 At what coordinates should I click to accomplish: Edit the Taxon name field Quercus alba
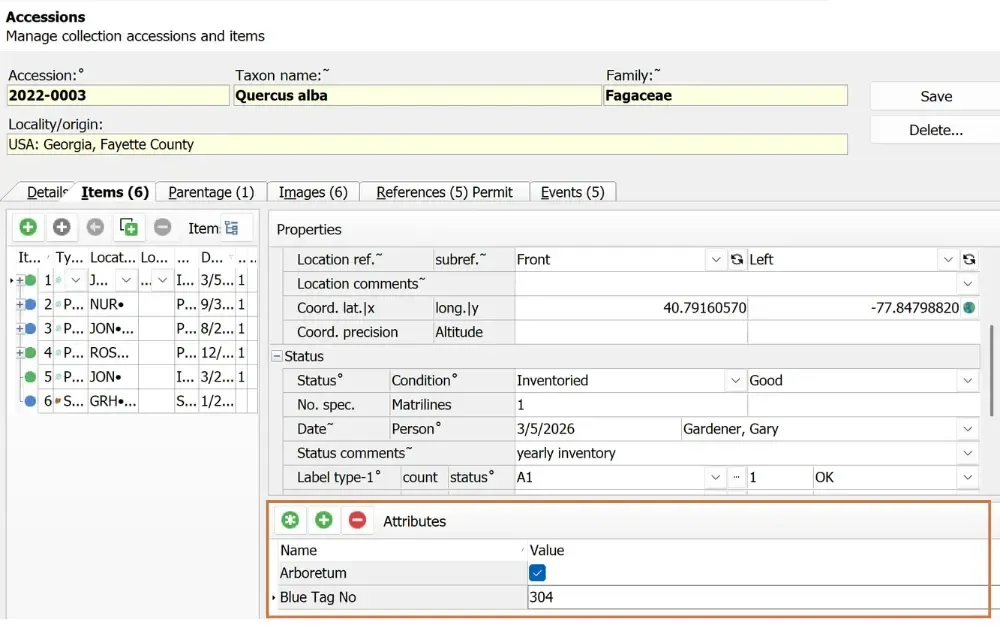[418, 95]
